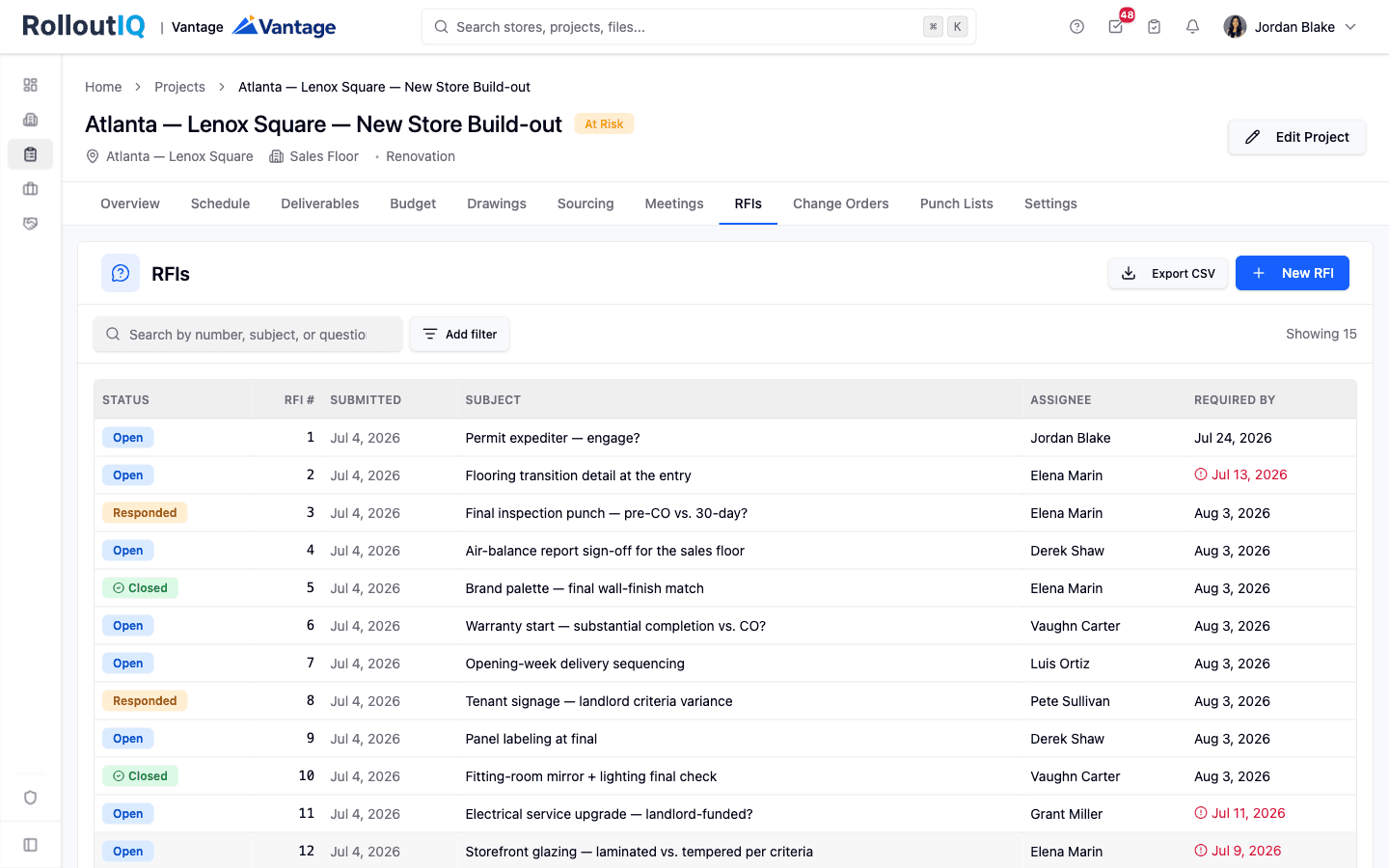Sort by the Assignee column header
Viewport: 1389px width, 868px height.
1061,400
